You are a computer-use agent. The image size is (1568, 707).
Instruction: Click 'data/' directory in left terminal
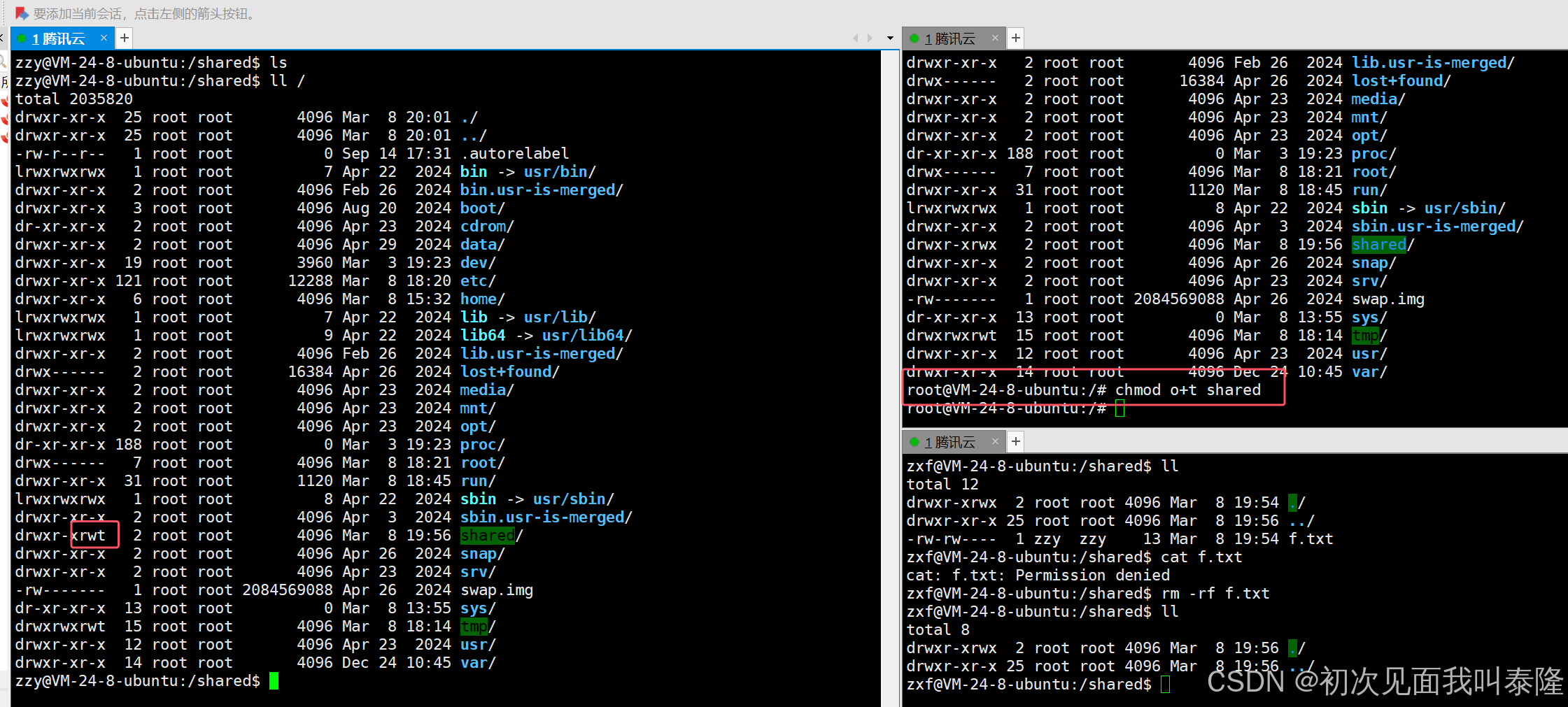point(483,244)
